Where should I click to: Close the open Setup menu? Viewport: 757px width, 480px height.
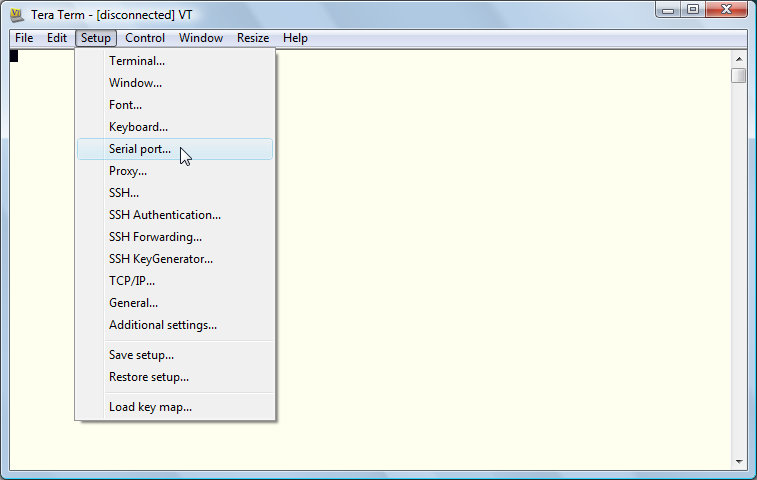[96, 38]
